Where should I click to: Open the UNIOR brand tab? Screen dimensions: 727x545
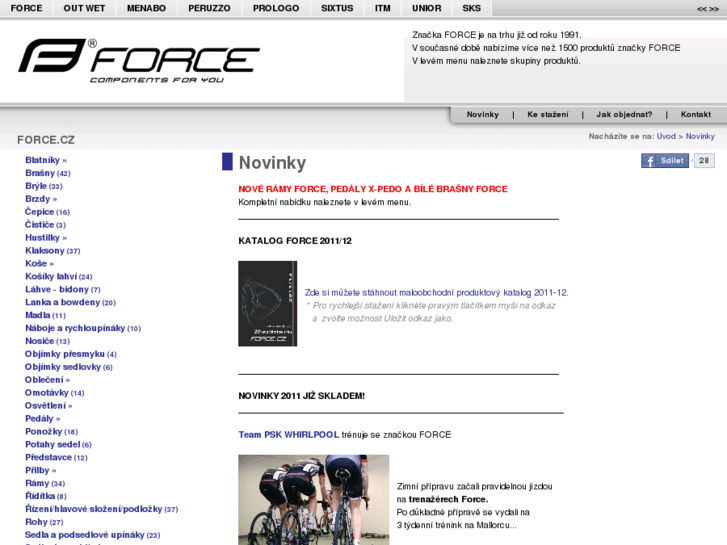click(x=427, y=8)
